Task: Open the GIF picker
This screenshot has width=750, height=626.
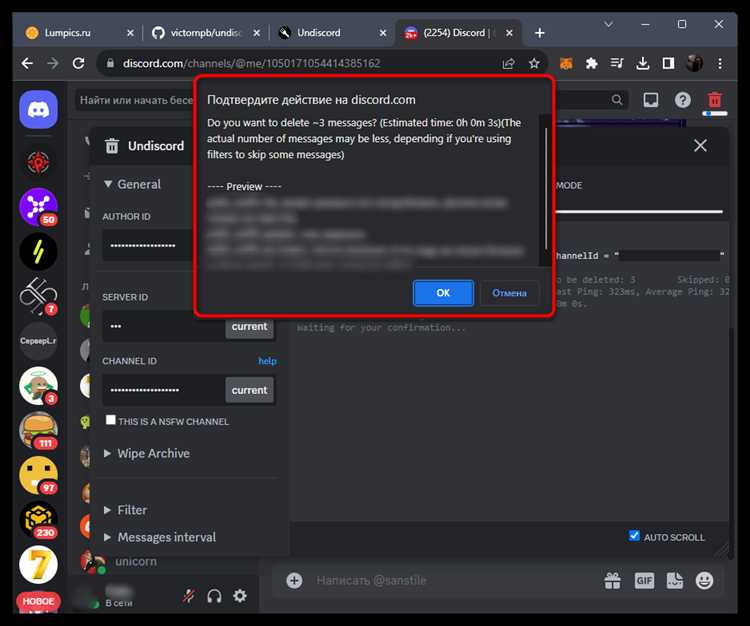Action: click(644, 581)
